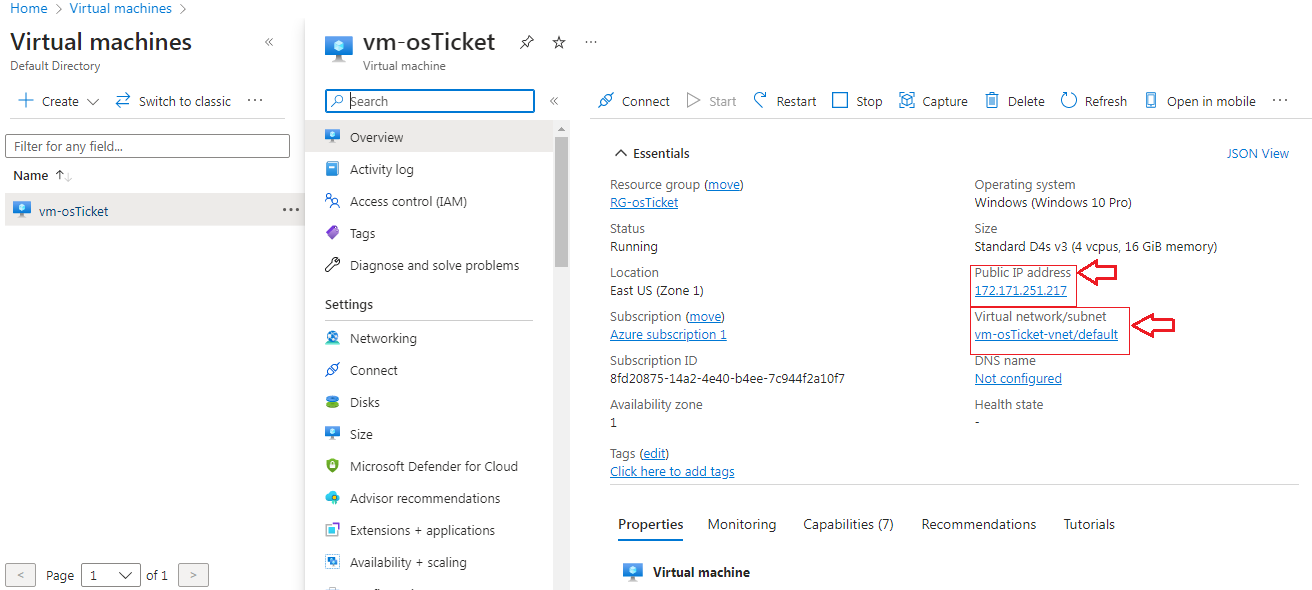This screenshot has width=1312, height=590.
Task: Star vm-osTicket as a favorite
Action: [x=559, y=42]
